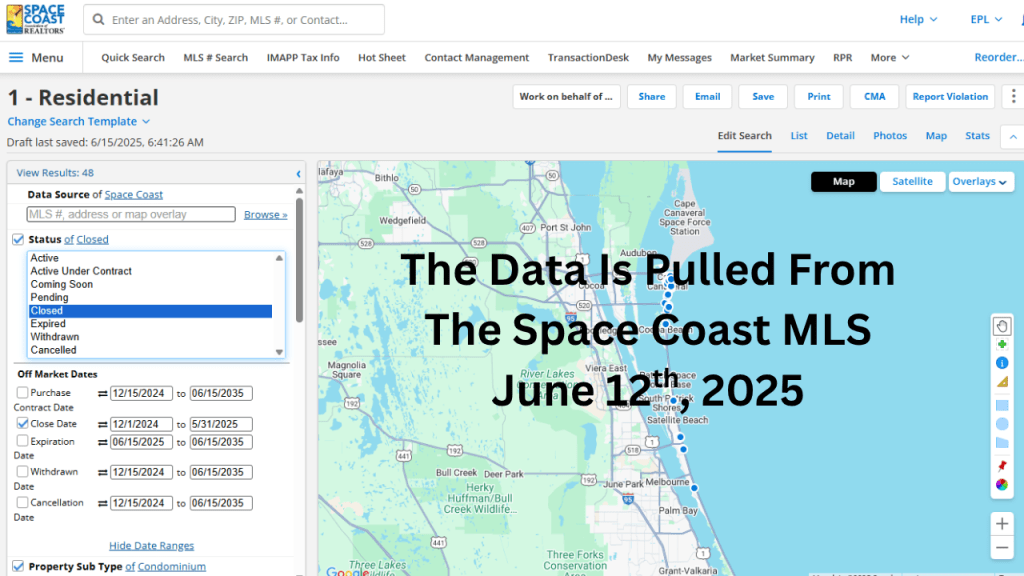Uncheck the Close Date checkbox
The image size is (1024, 576).
pos(25,422)
